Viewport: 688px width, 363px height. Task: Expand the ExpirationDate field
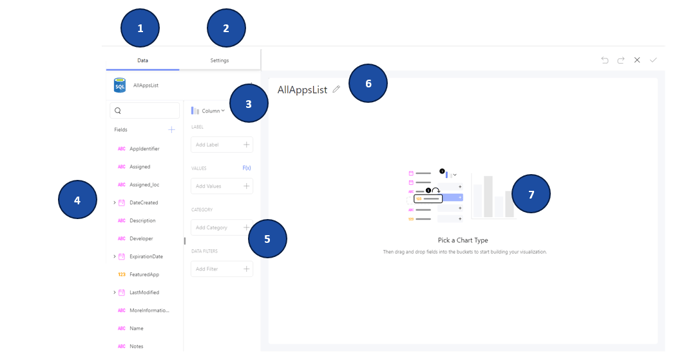pyautogui.click(x=115, y=256)
